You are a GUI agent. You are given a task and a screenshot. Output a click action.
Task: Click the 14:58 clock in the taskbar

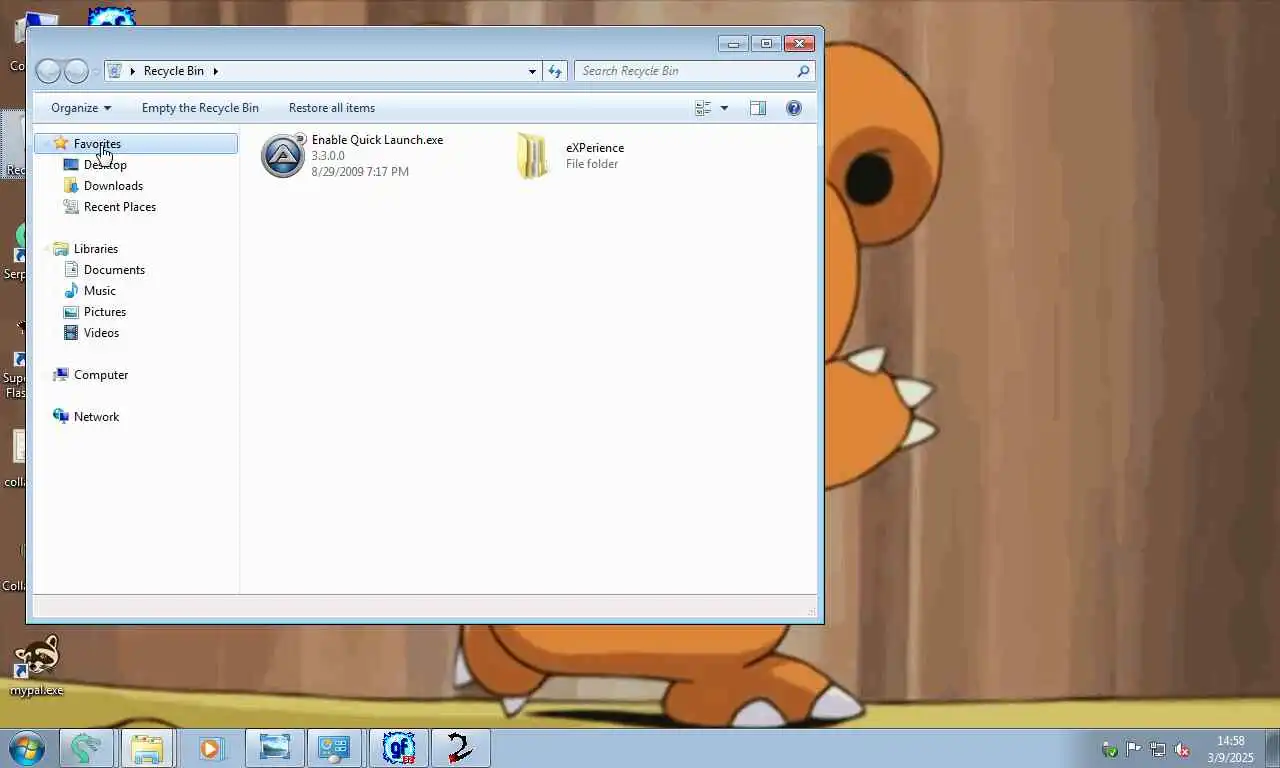click(x=1231, y=741)
